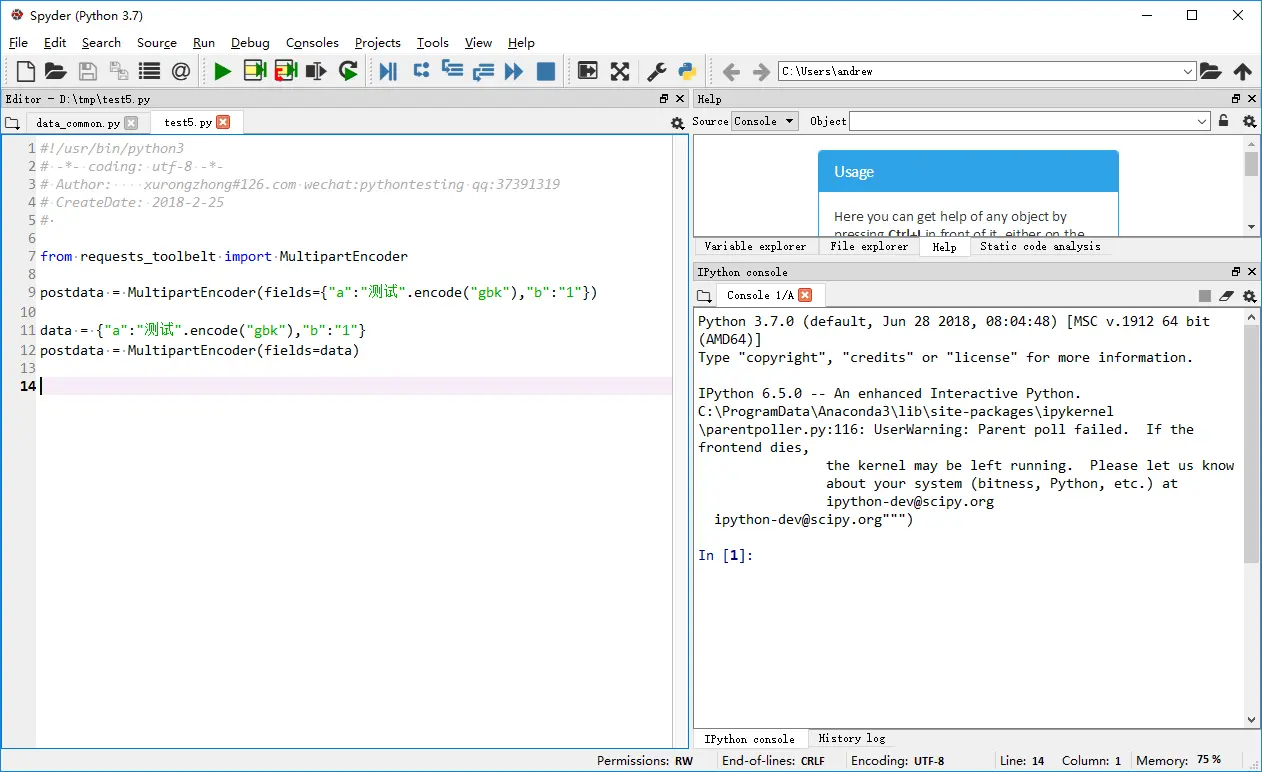1262x772 pixels.
Task: Start debugging the file icon
Action: point(389,71)
